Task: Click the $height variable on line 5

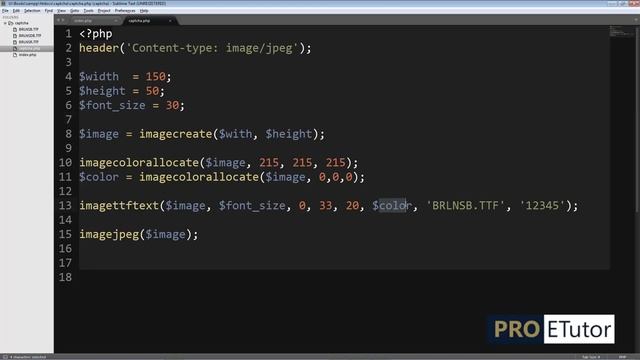Action: click(102, 91)
